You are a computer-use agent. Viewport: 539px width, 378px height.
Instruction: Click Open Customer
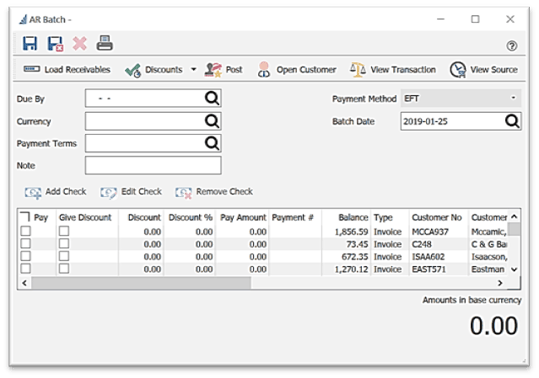[x=297, y=70]
